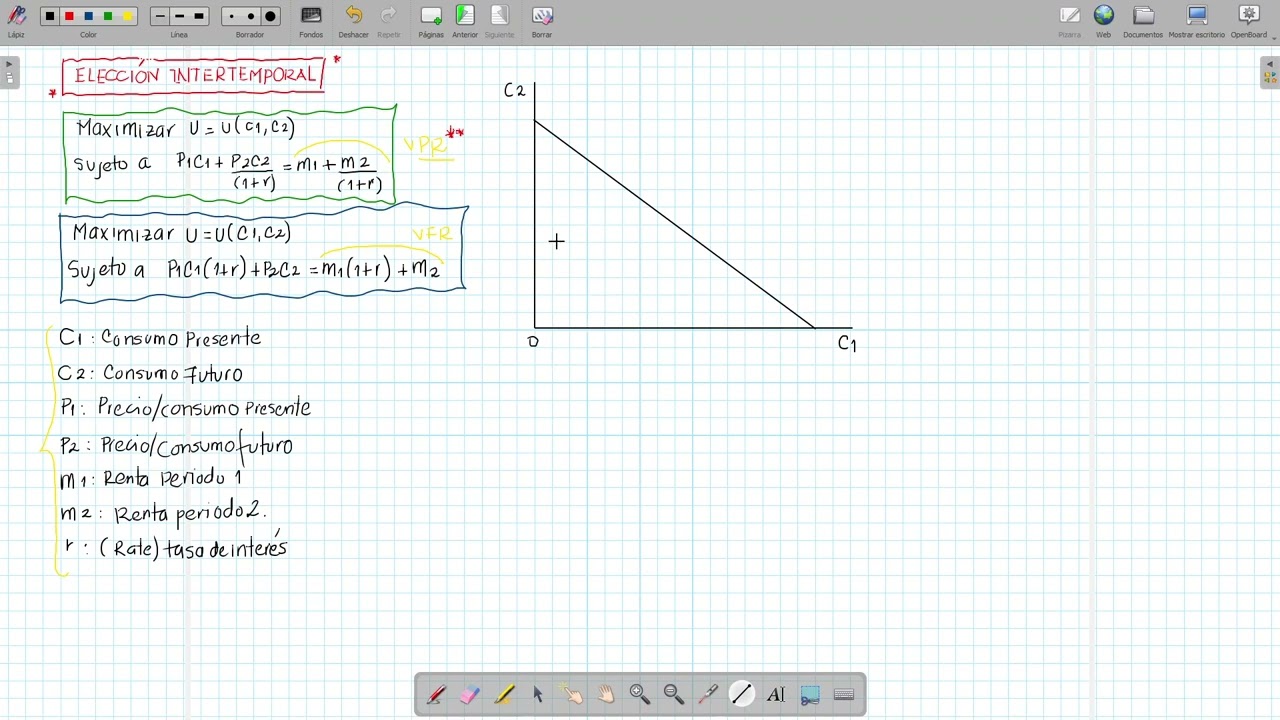Choose the thin line width
Image resolution: width=1280 pixels, height=720 pixels.
pyautogui.click(x=160, y=16)
